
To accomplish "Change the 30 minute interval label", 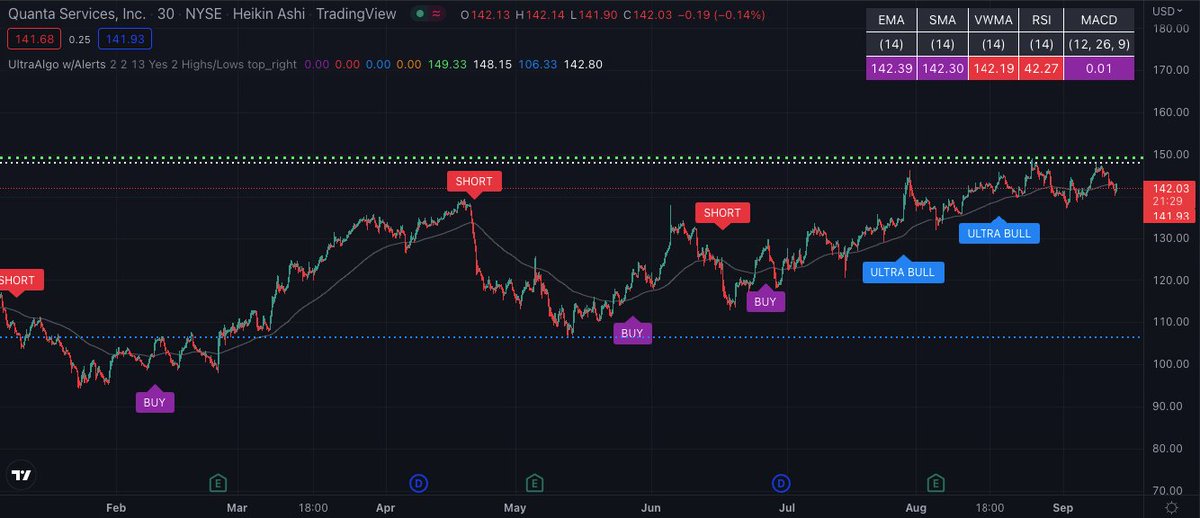I will [x=167, y=14].
